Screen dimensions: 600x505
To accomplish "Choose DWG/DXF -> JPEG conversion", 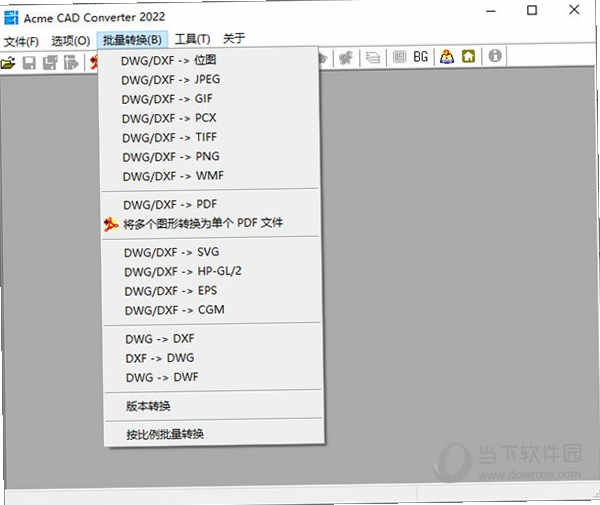I will tap(209, 80).
